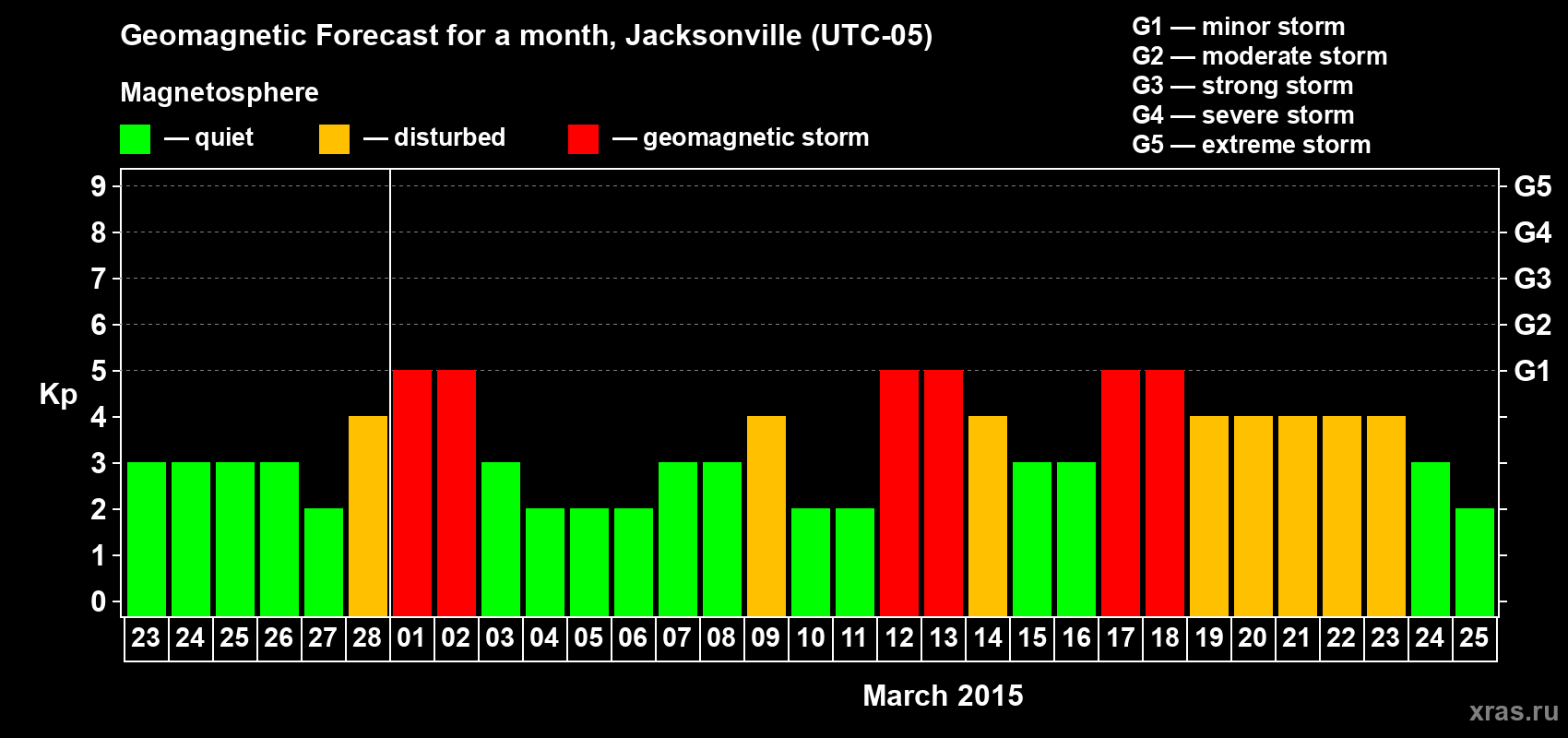The height and width of the screenshot is (738, 1568).
Task: Click the red bar for March 02
Action: 457,493
